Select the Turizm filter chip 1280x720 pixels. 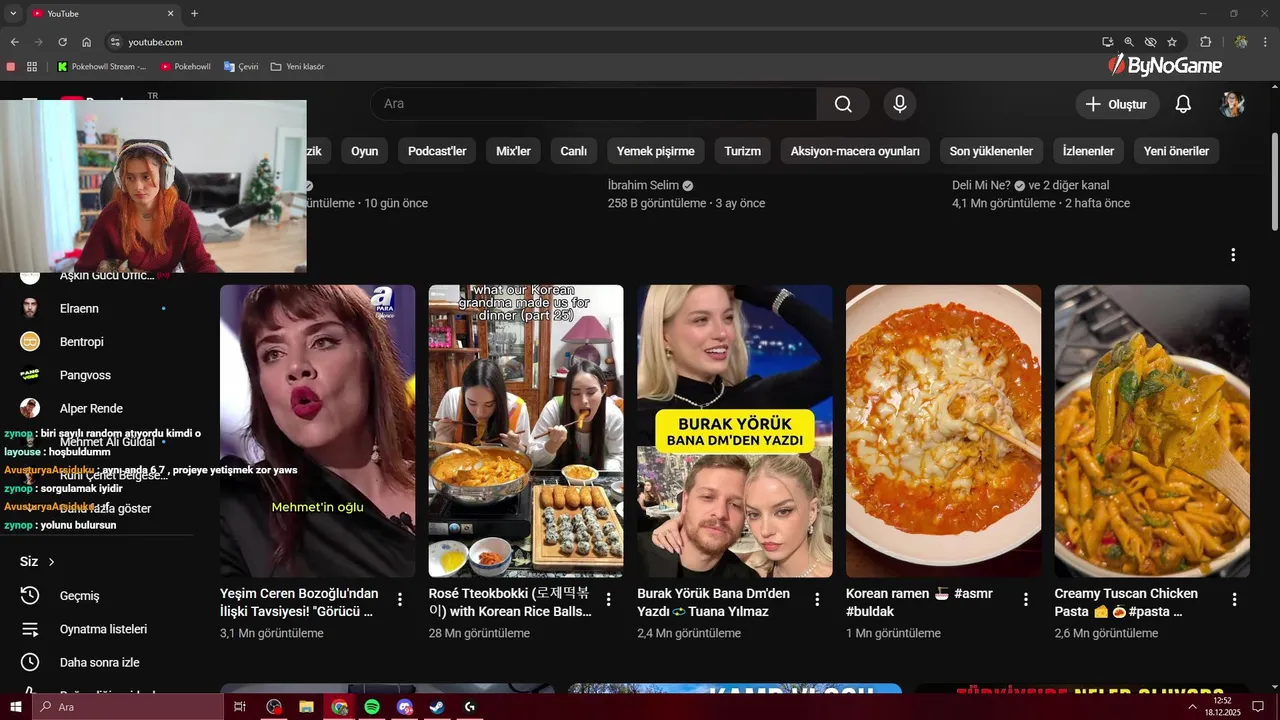pyautogui.click(x=742, y=151)
